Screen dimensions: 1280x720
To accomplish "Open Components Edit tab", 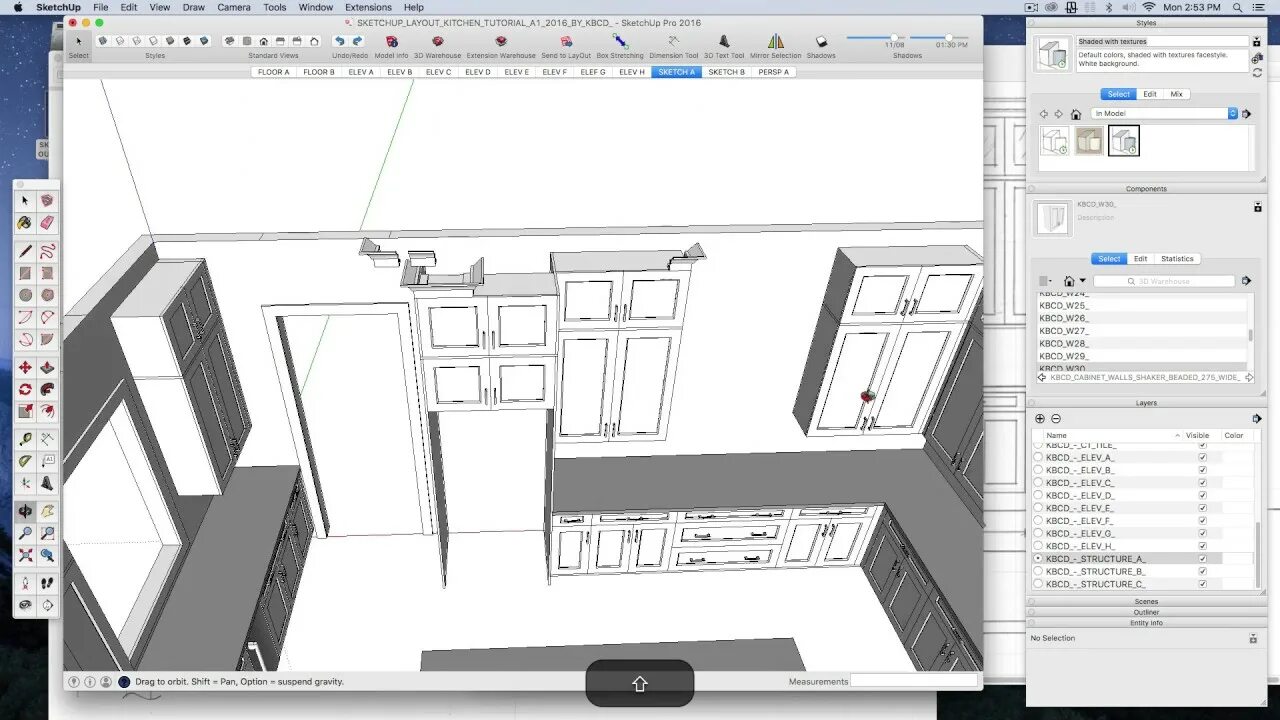I will 1140,259.
